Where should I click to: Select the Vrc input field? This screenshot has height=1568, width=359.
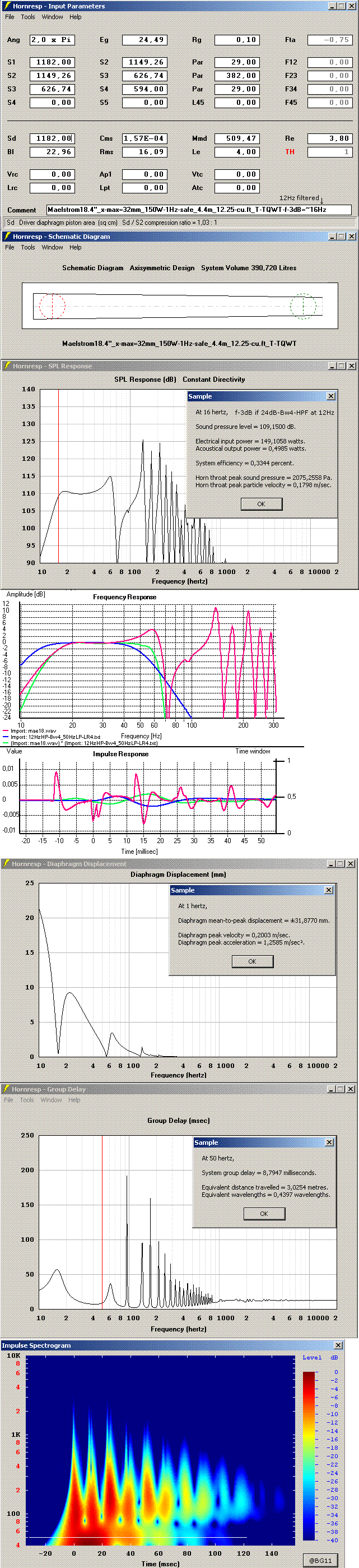[x=52, y=174]
